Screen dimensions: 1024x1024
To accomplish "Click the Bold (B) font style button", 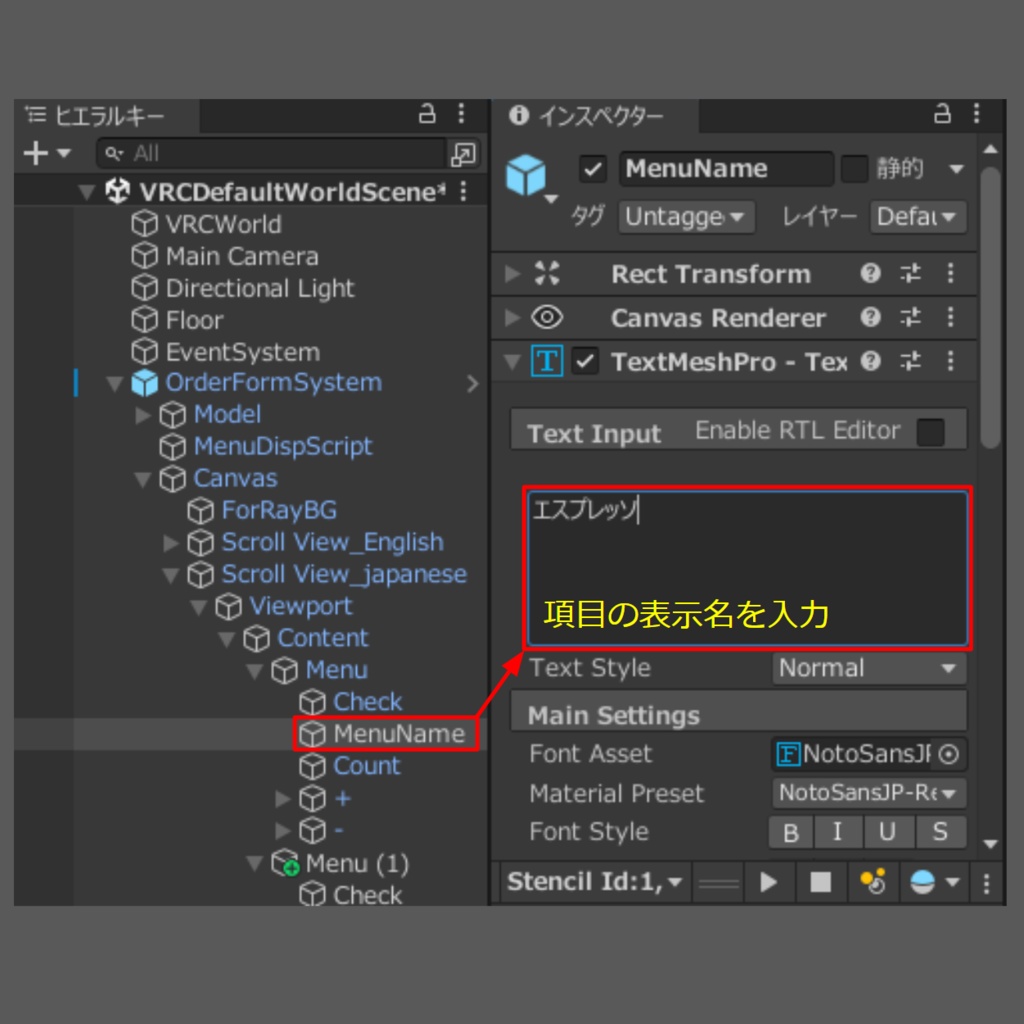I will [x=791, y=831].
